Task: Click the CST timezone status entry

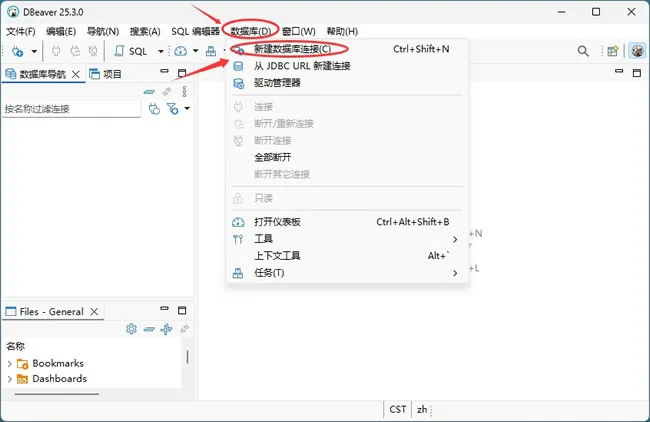Action: coord(398,410)
